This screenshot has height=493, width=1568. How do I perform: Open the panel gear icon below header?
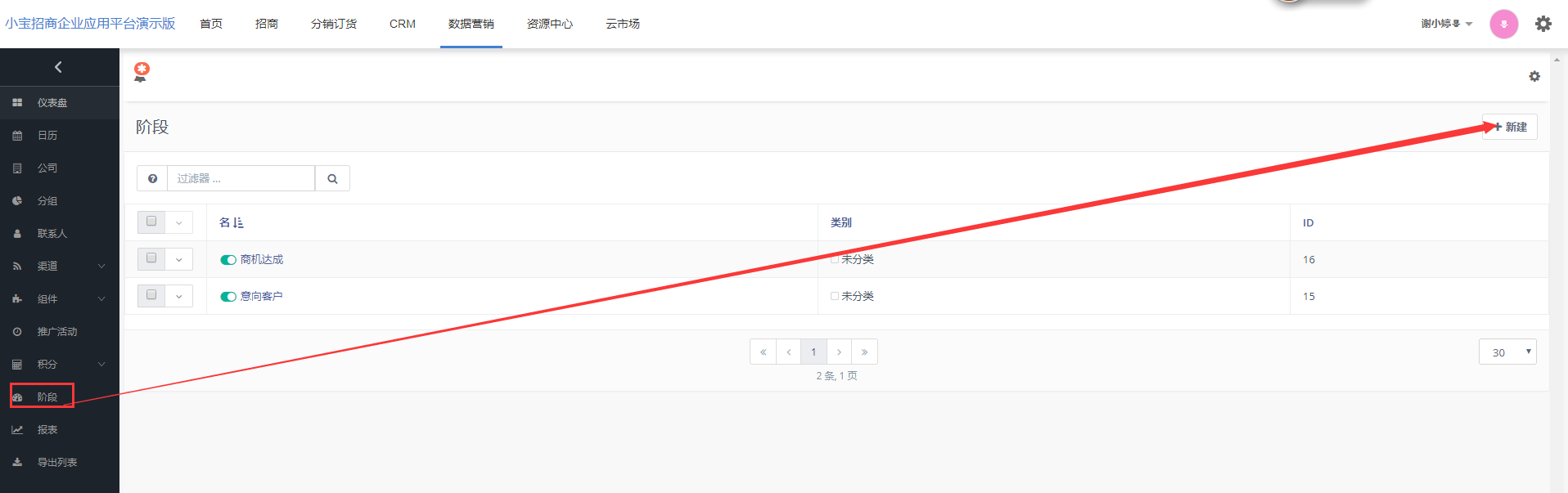pyautogui.click(x=1534, y=76)
